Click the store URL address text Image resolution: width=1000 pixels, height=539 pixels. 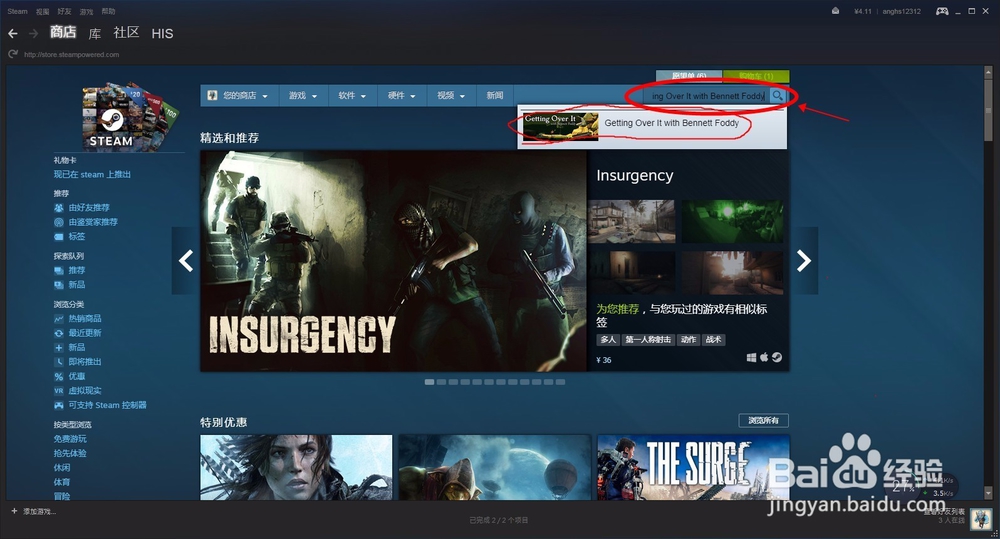click(x=71, y=55)
